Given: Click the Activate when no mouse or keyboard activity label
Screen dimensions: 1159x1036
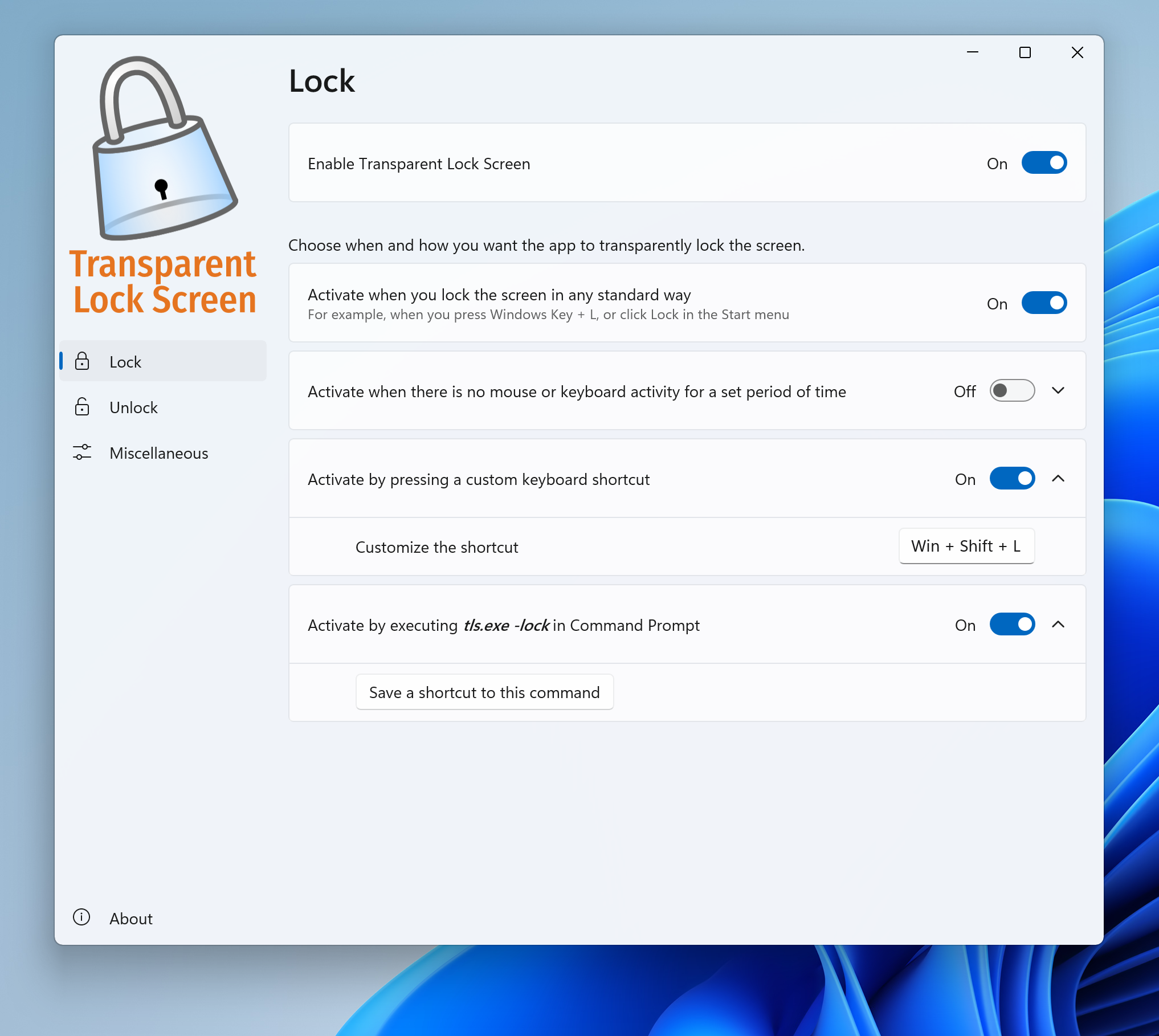Looking at the screenshot, I should pyautogui.click(x=577, y=392).
